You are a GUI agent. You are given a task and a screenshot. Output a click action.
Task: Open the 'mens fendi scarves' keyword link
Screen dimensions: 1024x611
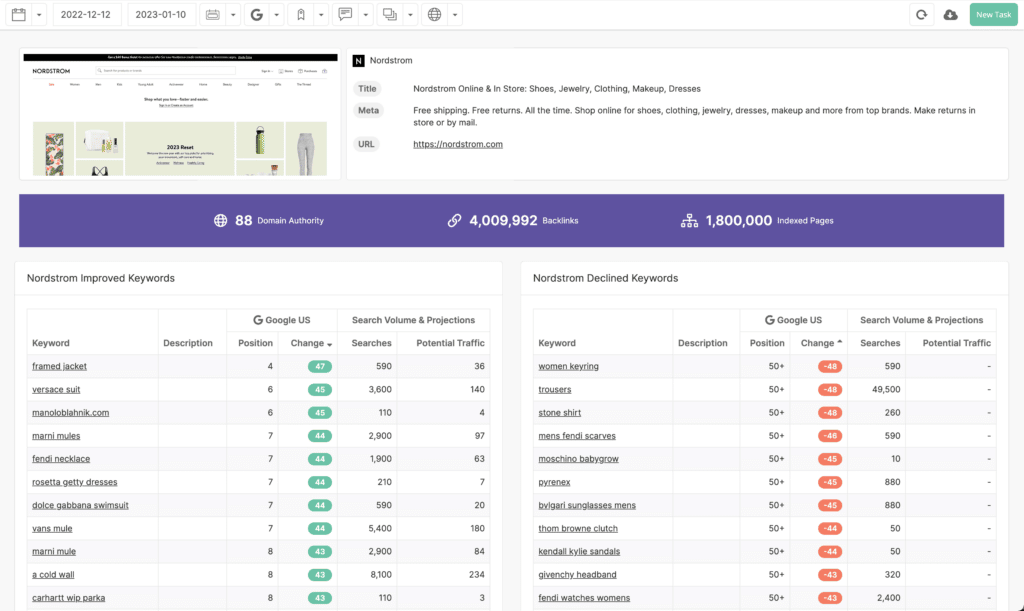click(x=577, y=436)
